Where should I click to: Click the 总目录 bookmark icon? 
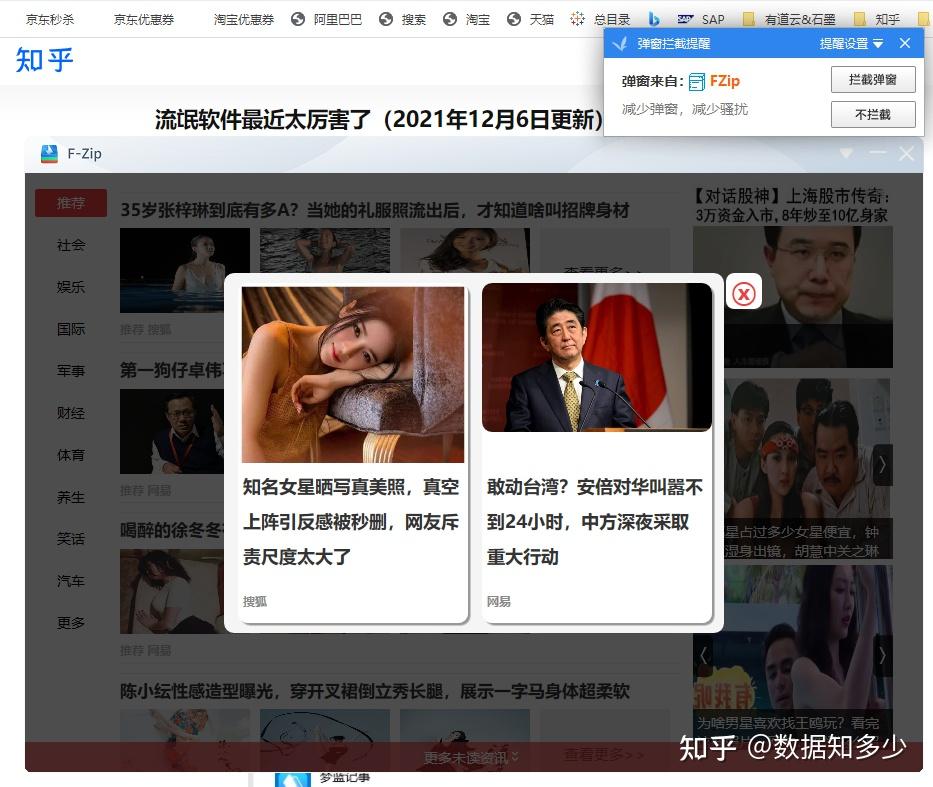[577, 19]
